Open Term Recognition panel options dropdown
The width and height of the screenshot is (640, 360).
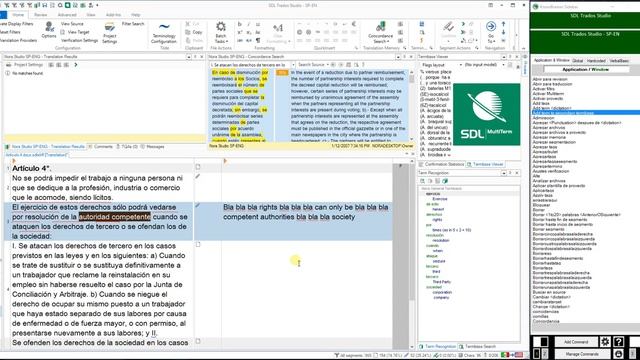(504, 173)
